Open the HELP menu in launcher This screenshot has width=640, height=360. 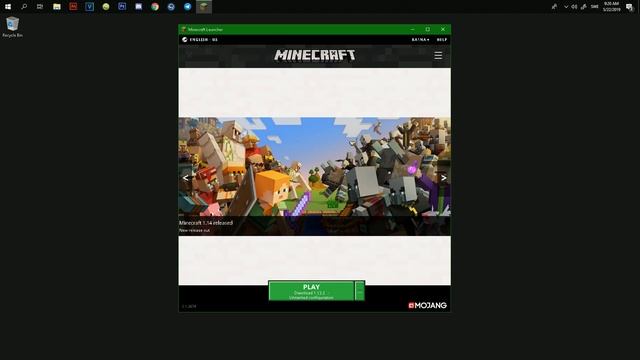click(x=442, y=40)
